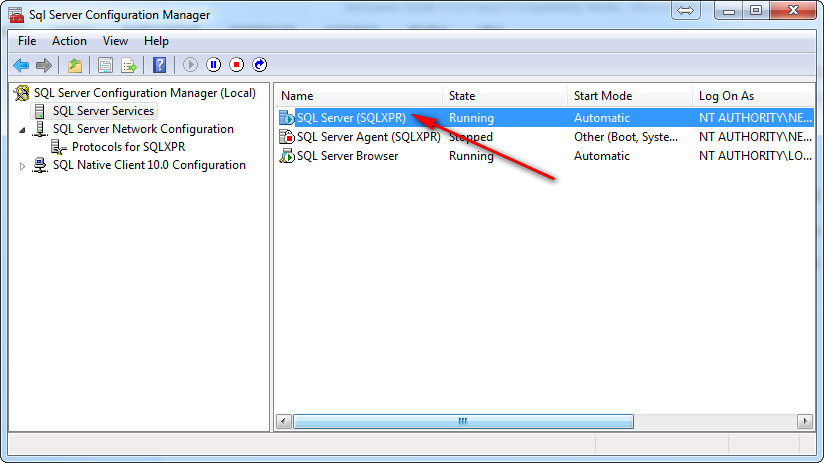Viewport: 824px width, 463px height.
Task: Click the scroll right arrow
Action: click(805, 421)
